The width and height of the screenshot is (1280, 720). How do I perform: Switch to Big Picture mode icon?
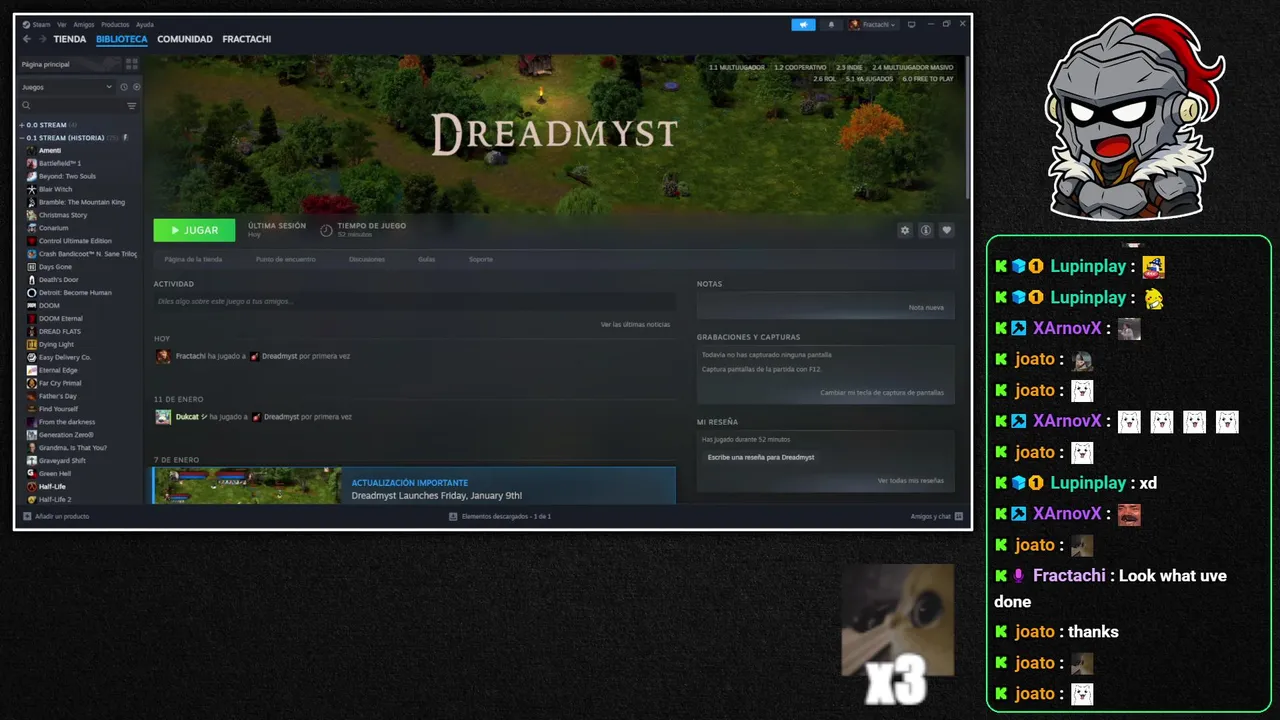(911, 24)
